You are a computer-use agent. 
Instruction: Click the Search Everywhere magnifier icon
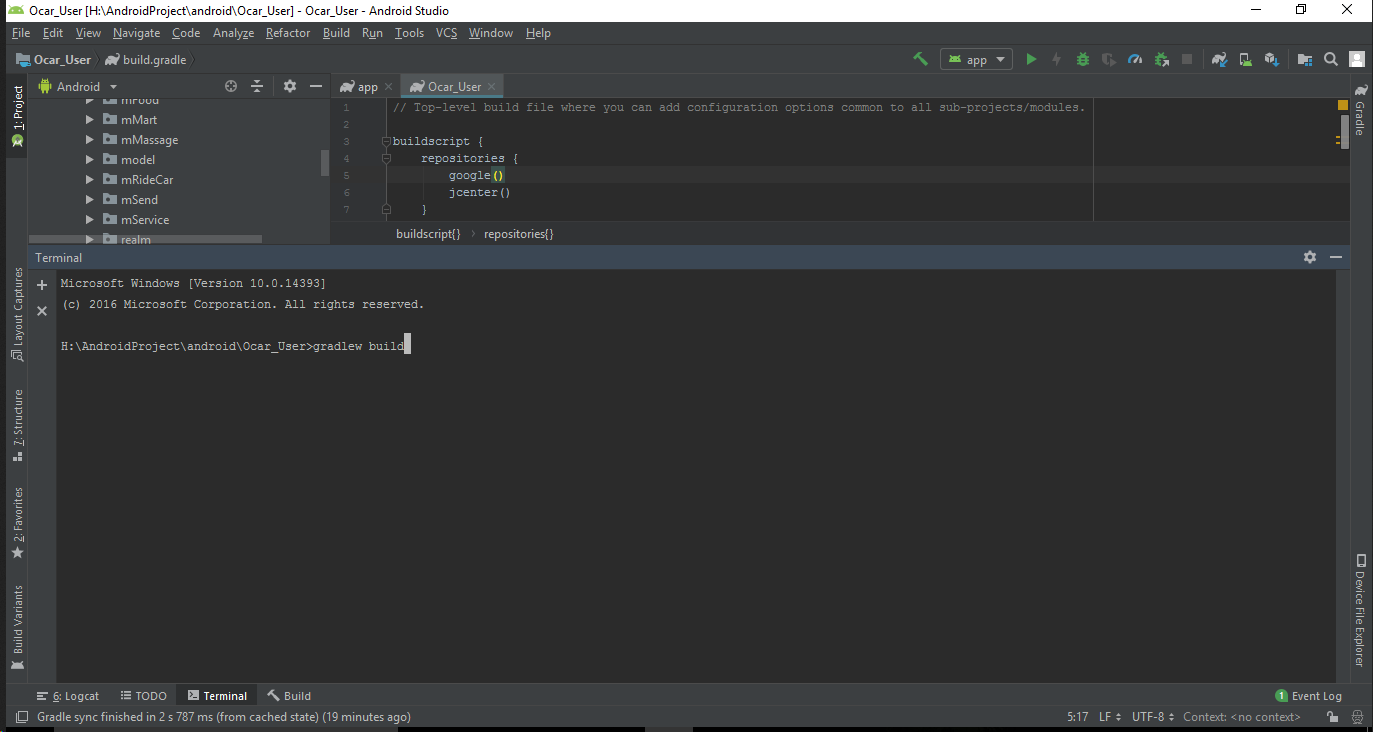pos(1331,59)
